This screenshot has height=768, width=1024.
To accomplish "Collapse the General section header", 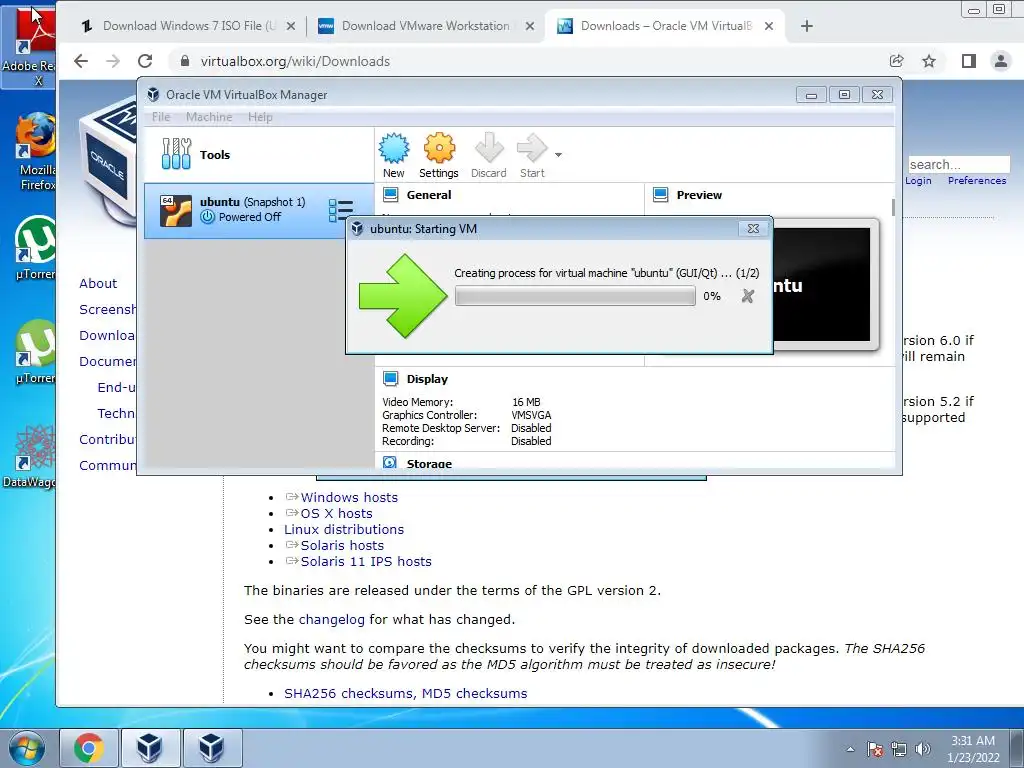I will (429, 195).
